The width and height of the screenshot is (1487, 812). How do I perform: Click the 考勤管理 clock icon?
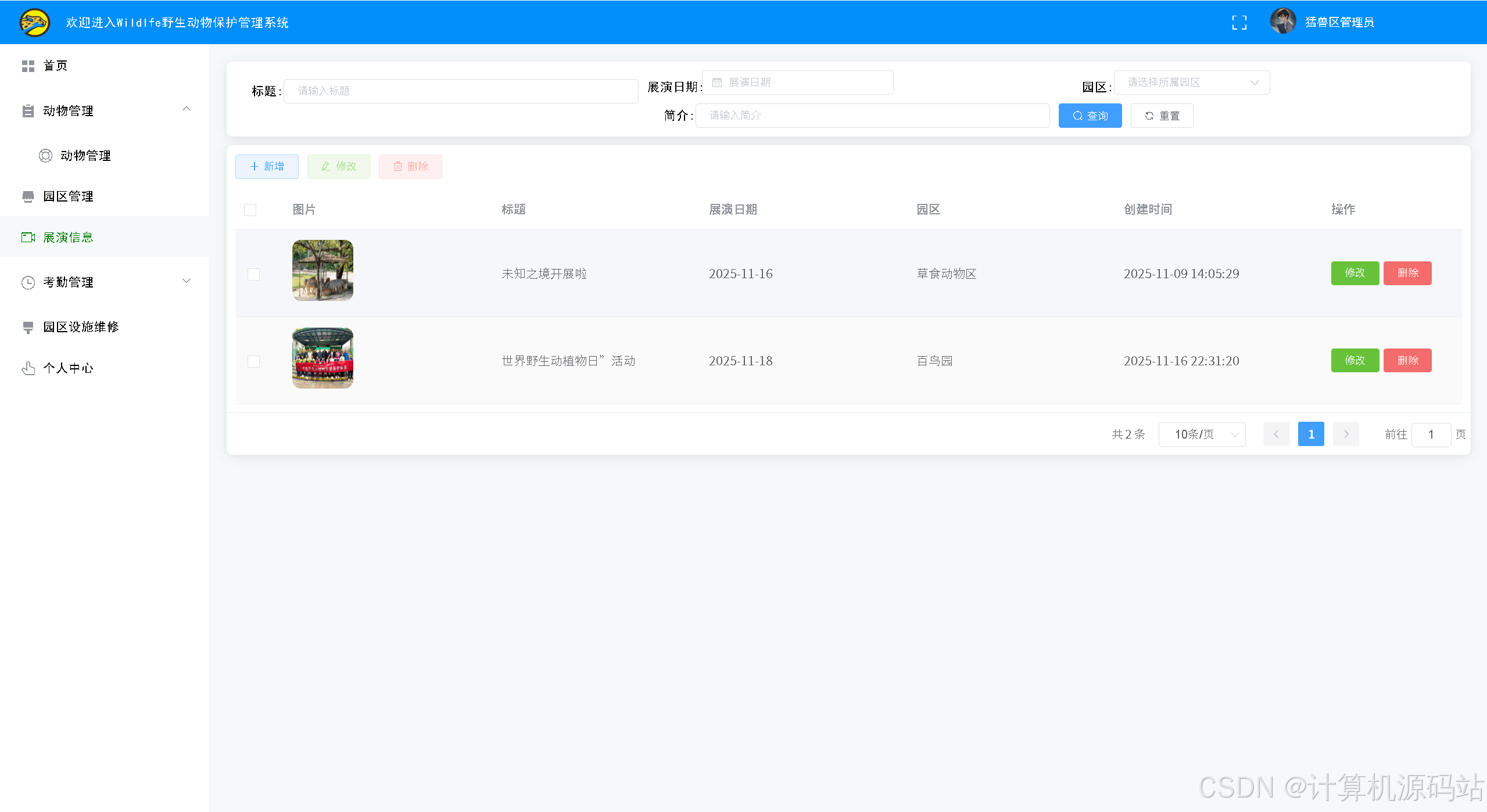point(28,282)
